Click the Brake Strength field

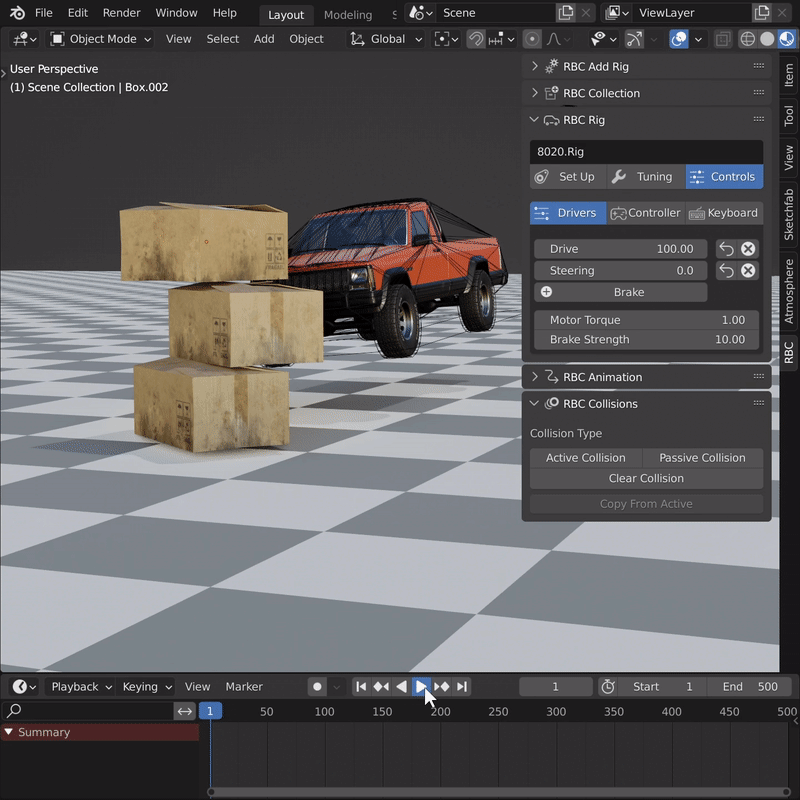click(646, 339)
